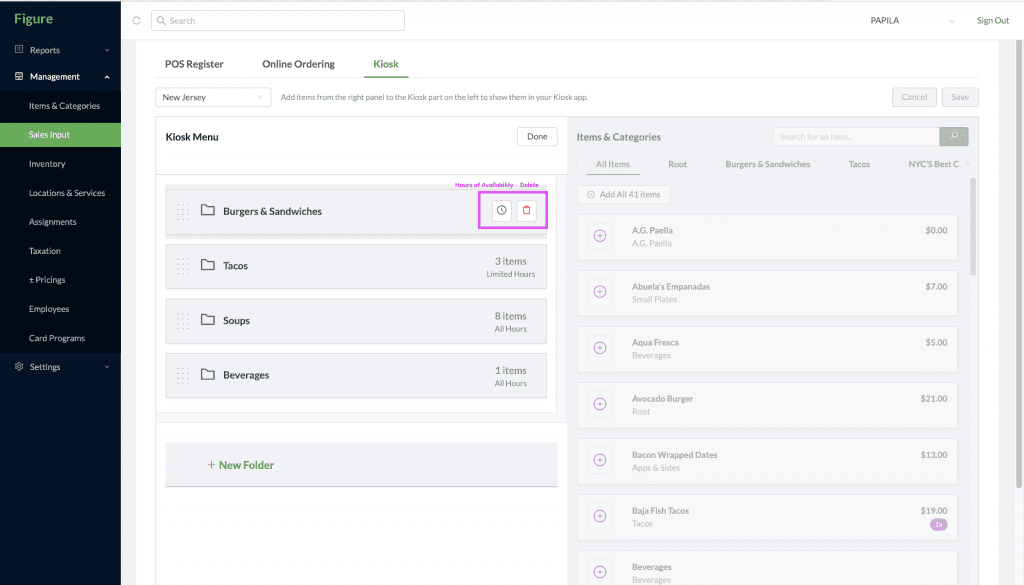Click the Search for an item field
Screen dimensions: 1024x585
pos(856,136)
